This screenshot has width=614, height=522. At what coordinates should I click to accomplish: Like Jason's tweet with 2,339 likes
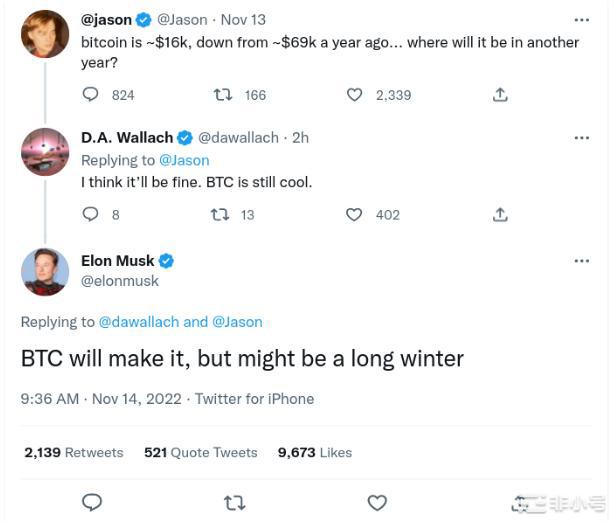tap(354, 95)
